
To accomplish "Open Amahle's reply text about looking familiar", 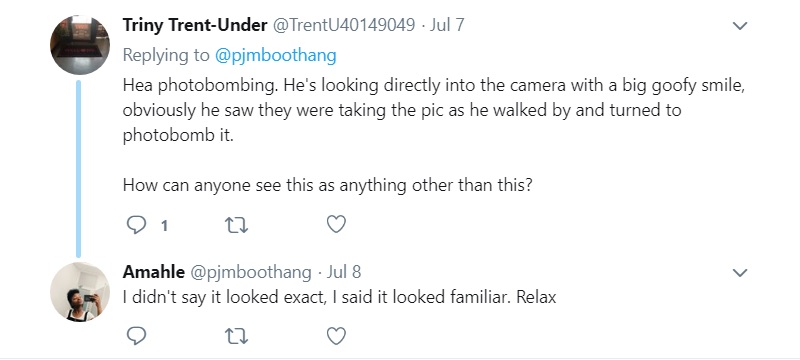I will coord(339,297).
